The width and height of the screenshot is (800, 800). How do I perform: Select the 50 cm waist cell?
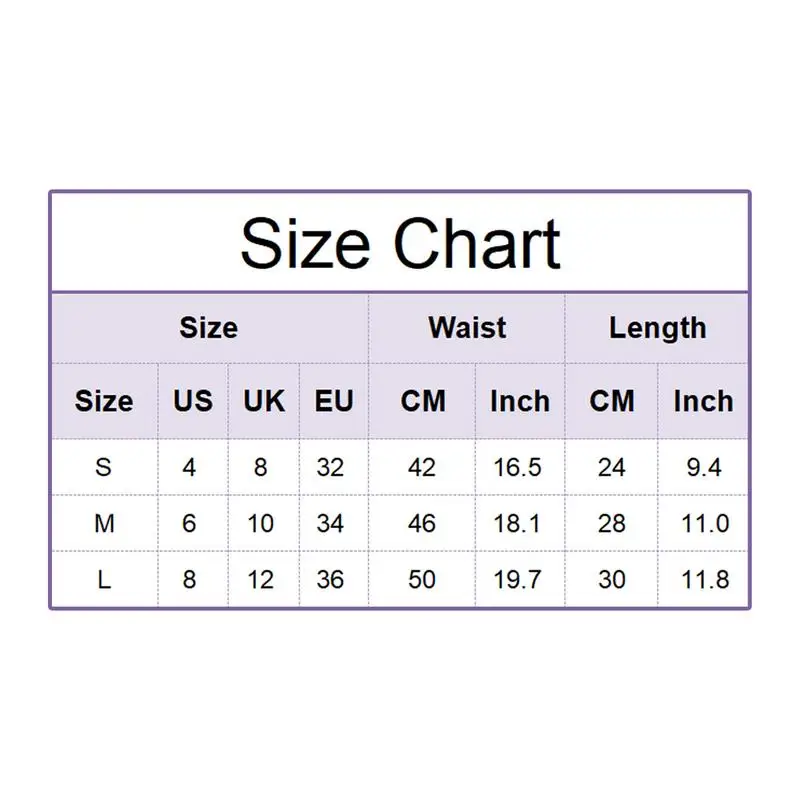click(x=422, y=579)
